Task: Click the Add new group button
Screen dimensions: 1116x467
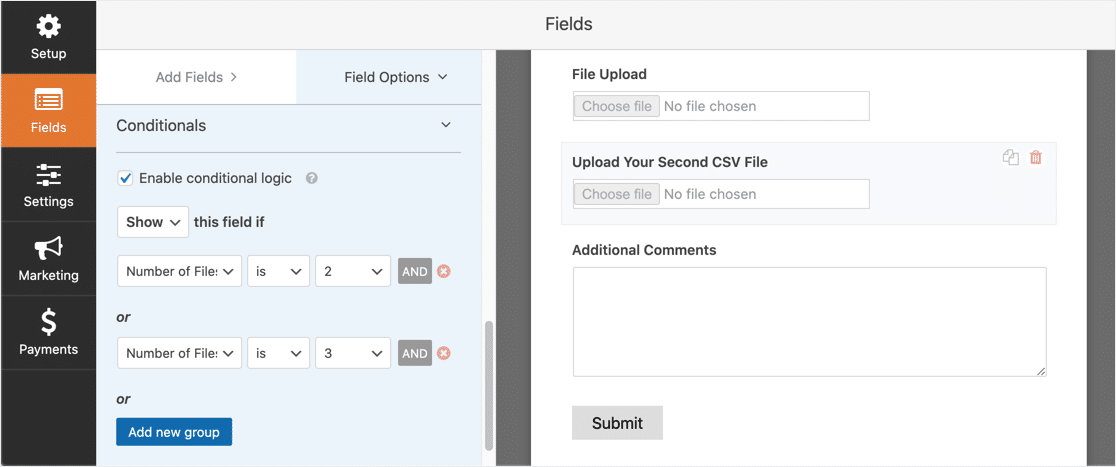Action: click(174, 432)
